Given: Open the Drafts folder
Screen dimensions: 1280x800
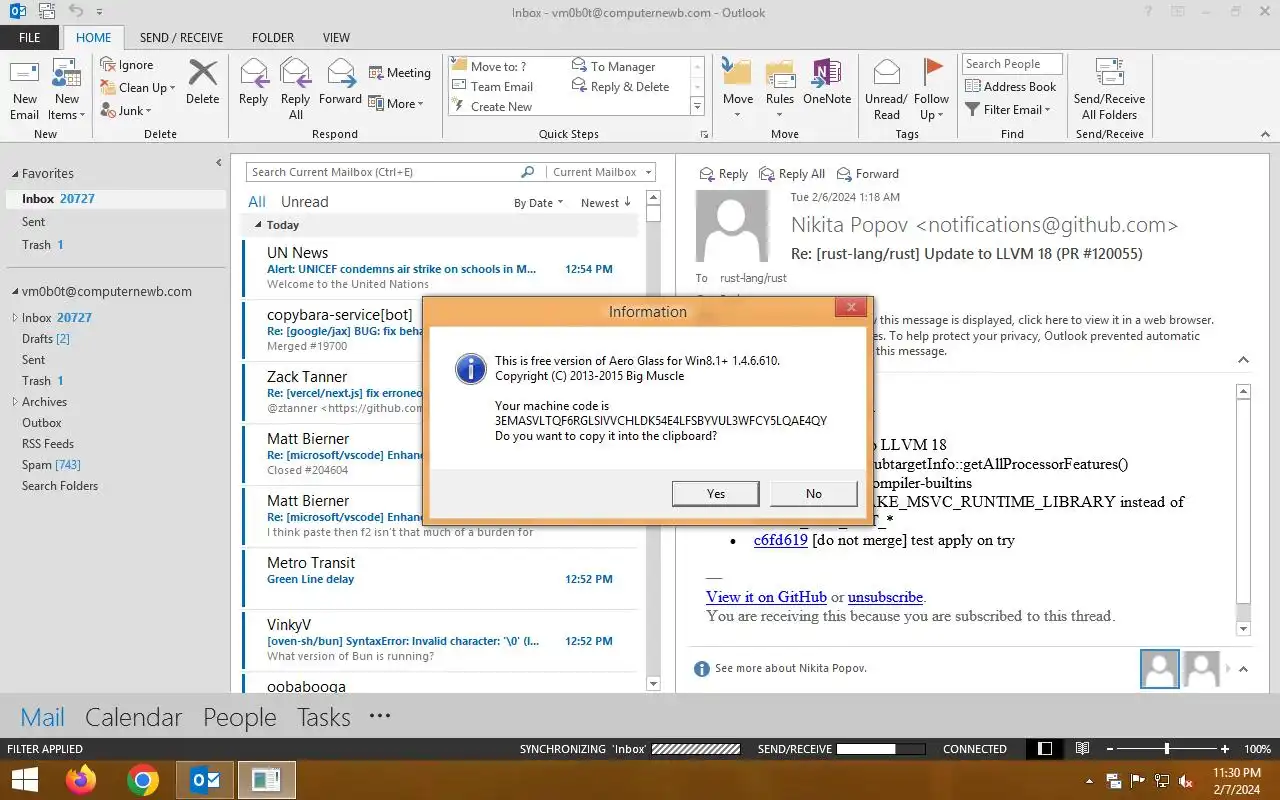Looking at the screenshot, I should point(46,339).
